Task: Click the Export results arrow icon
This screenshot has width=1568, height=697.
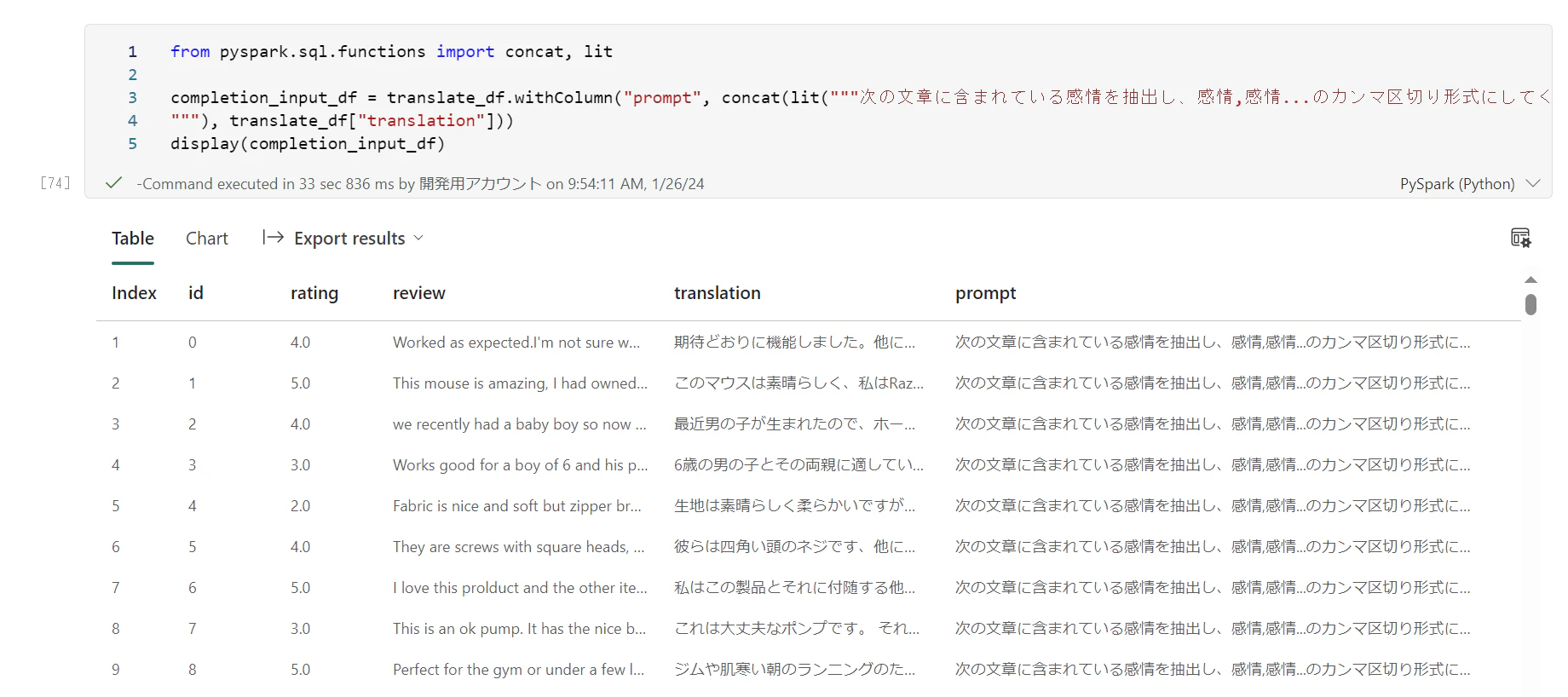Action: coord(273,238)
